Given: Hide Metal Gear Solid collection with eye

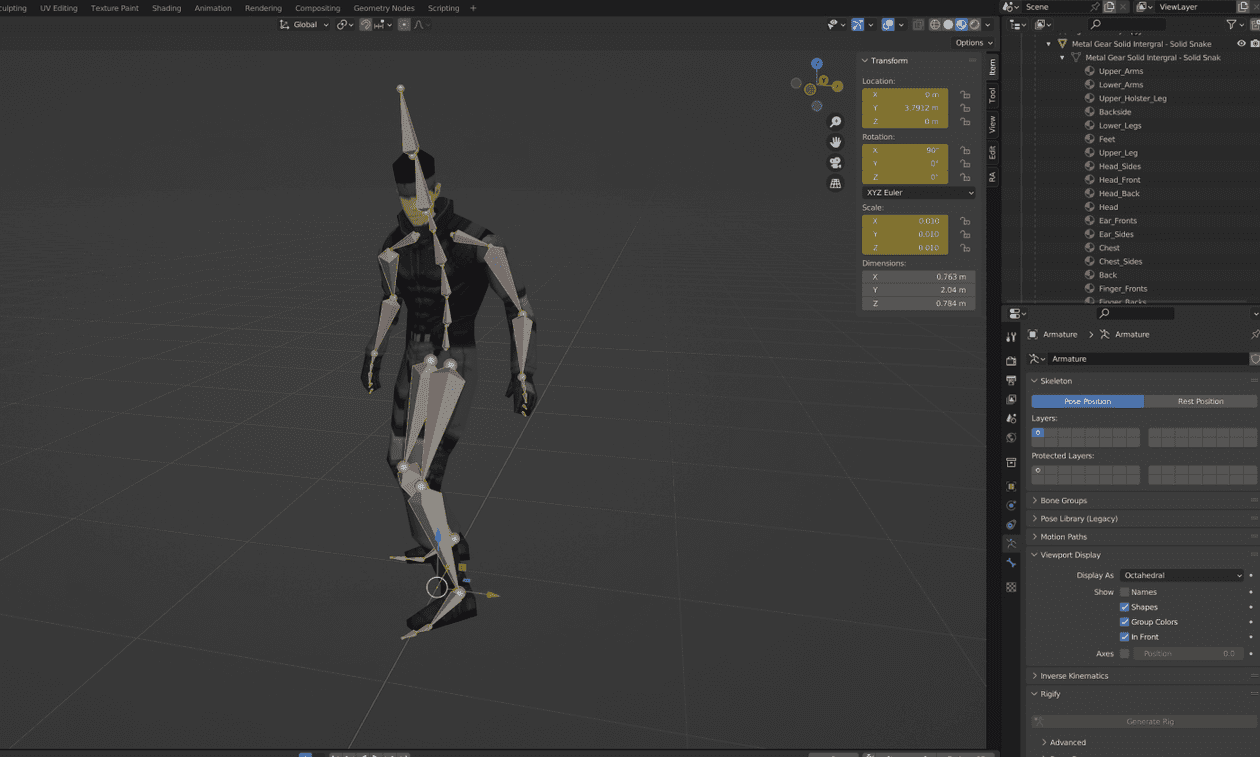Looking at the screenshot, I should (1241, 44).
